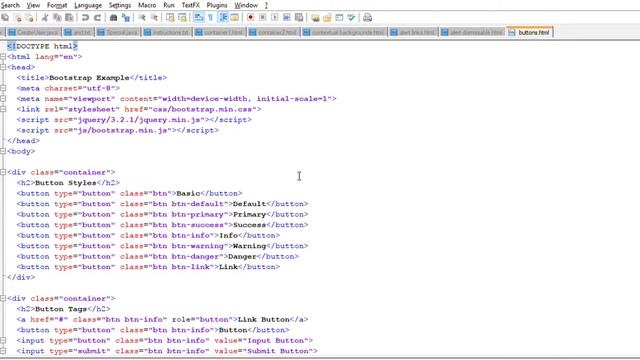The image size is (640, 360).
Task: Click the Cut scissors icon
Action: click(x=45, y=18)
